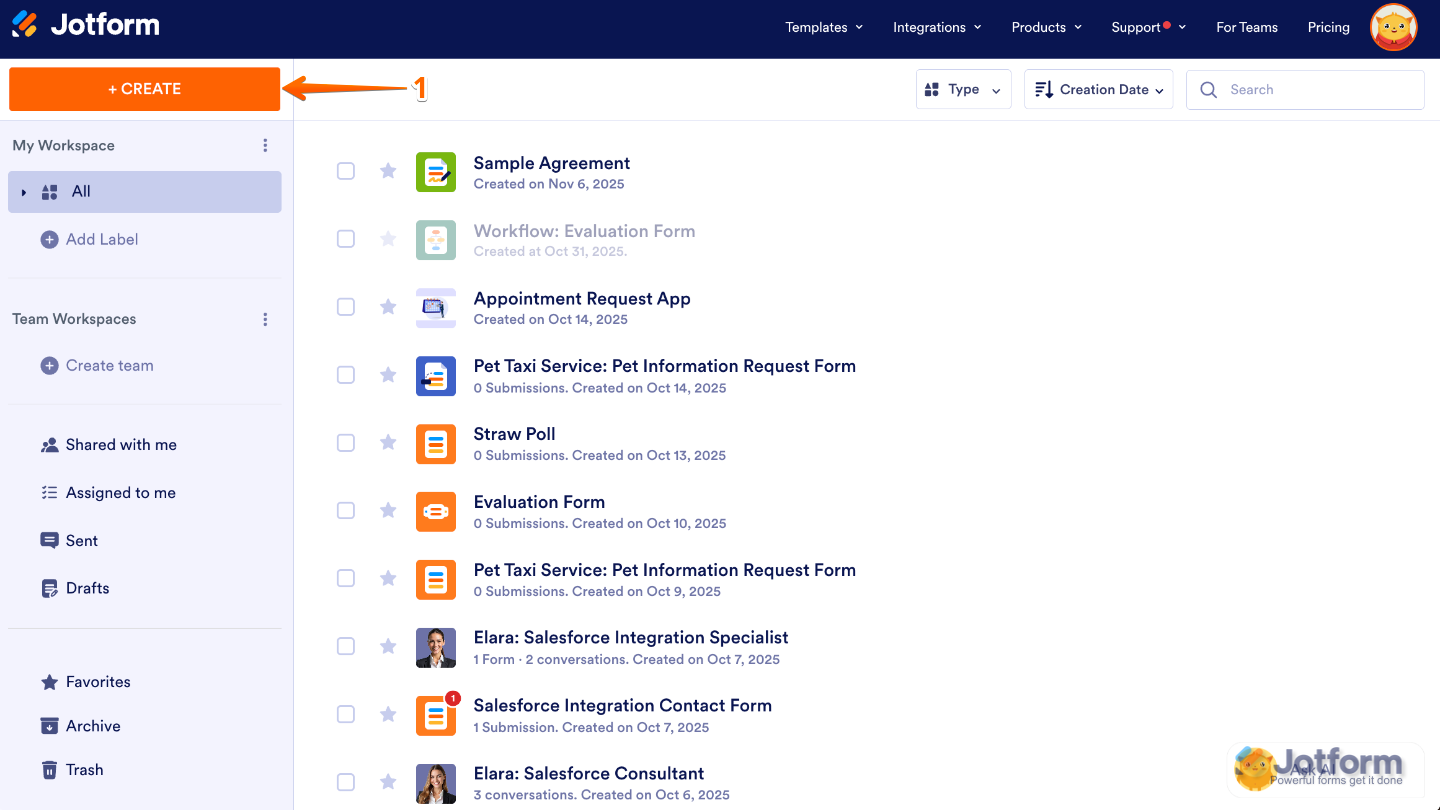Open the Integrations menu
Viewport: 1440px width, 810px height.
[x=936, y=27]
